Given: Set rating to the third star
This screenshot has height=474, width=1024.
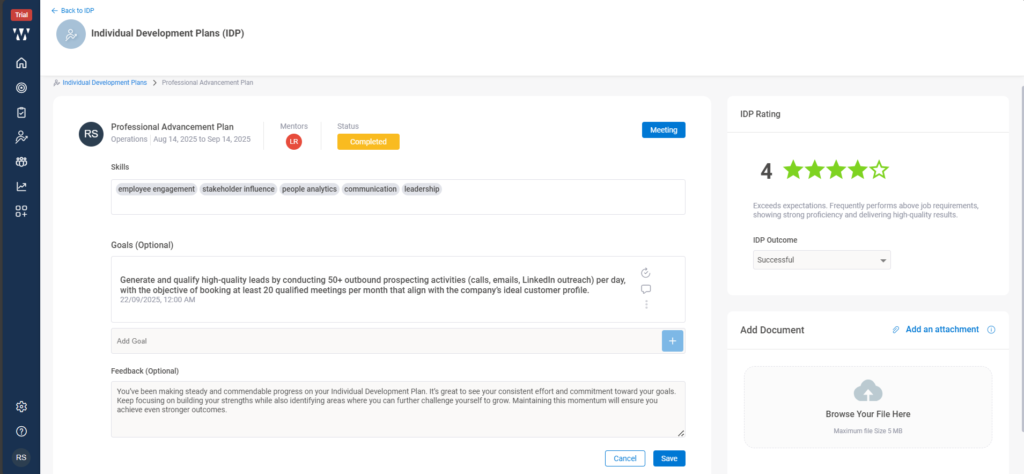Looking at the screenshot, I should pyautogui.click(x=837, y=170).
